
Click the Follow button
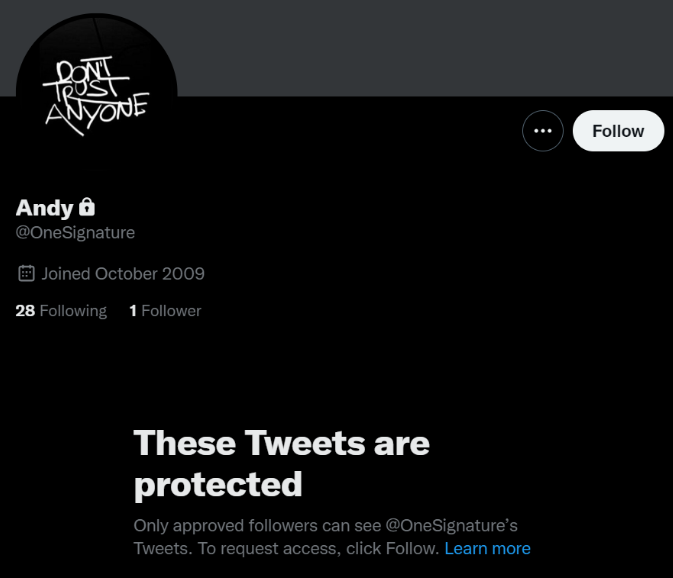tap(618, 131)
